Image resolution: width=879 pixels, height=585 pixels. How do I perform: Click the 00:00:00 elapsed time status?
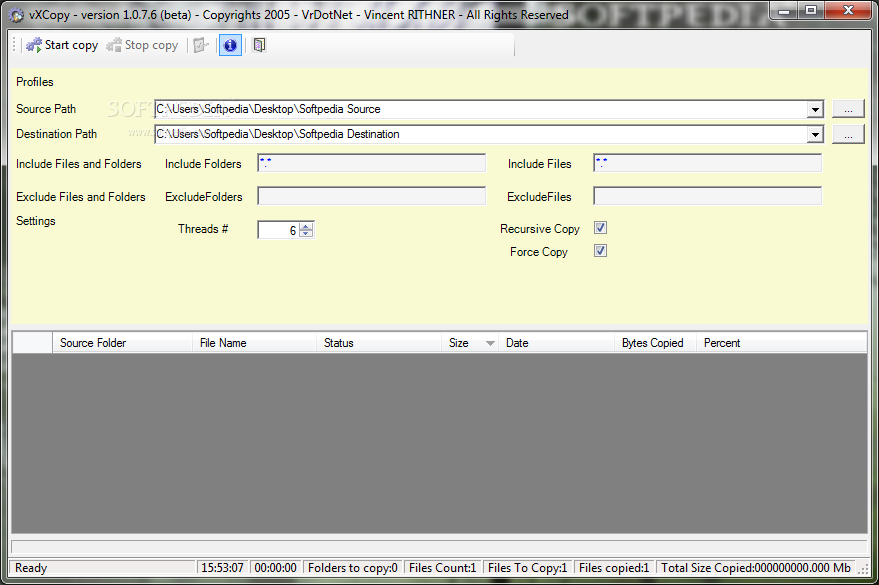[x=275, y=568]
